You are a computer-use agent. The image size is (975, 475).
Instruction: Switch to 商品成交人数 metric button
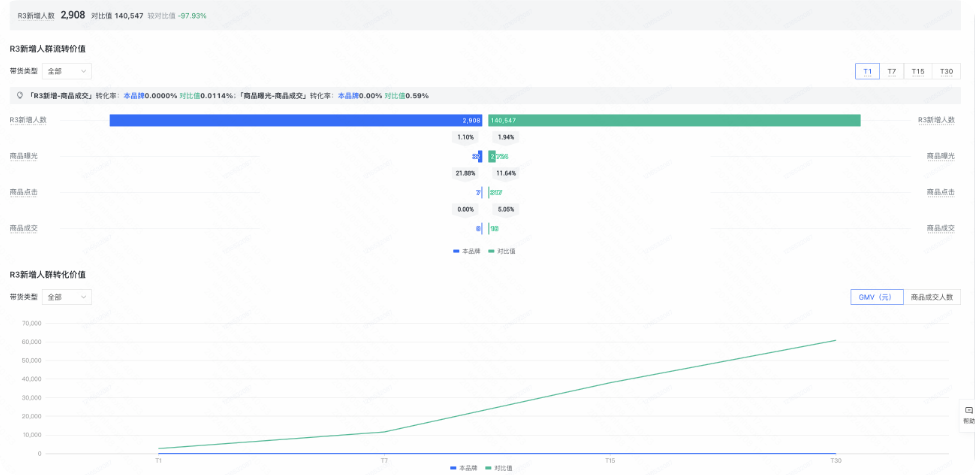pyautogui.click(x=932, y=297)
